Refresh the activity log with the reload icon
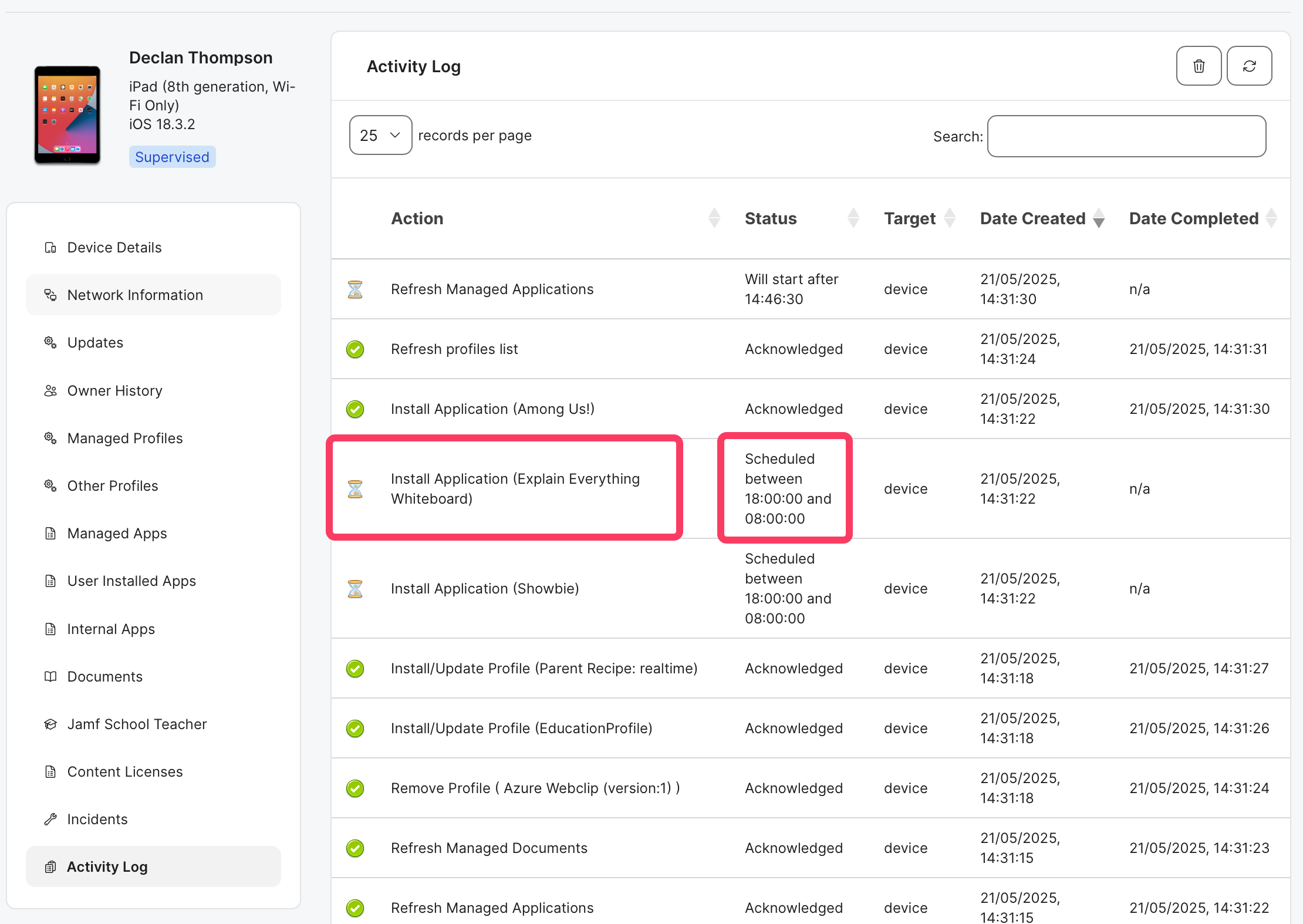 (1250, 66)
